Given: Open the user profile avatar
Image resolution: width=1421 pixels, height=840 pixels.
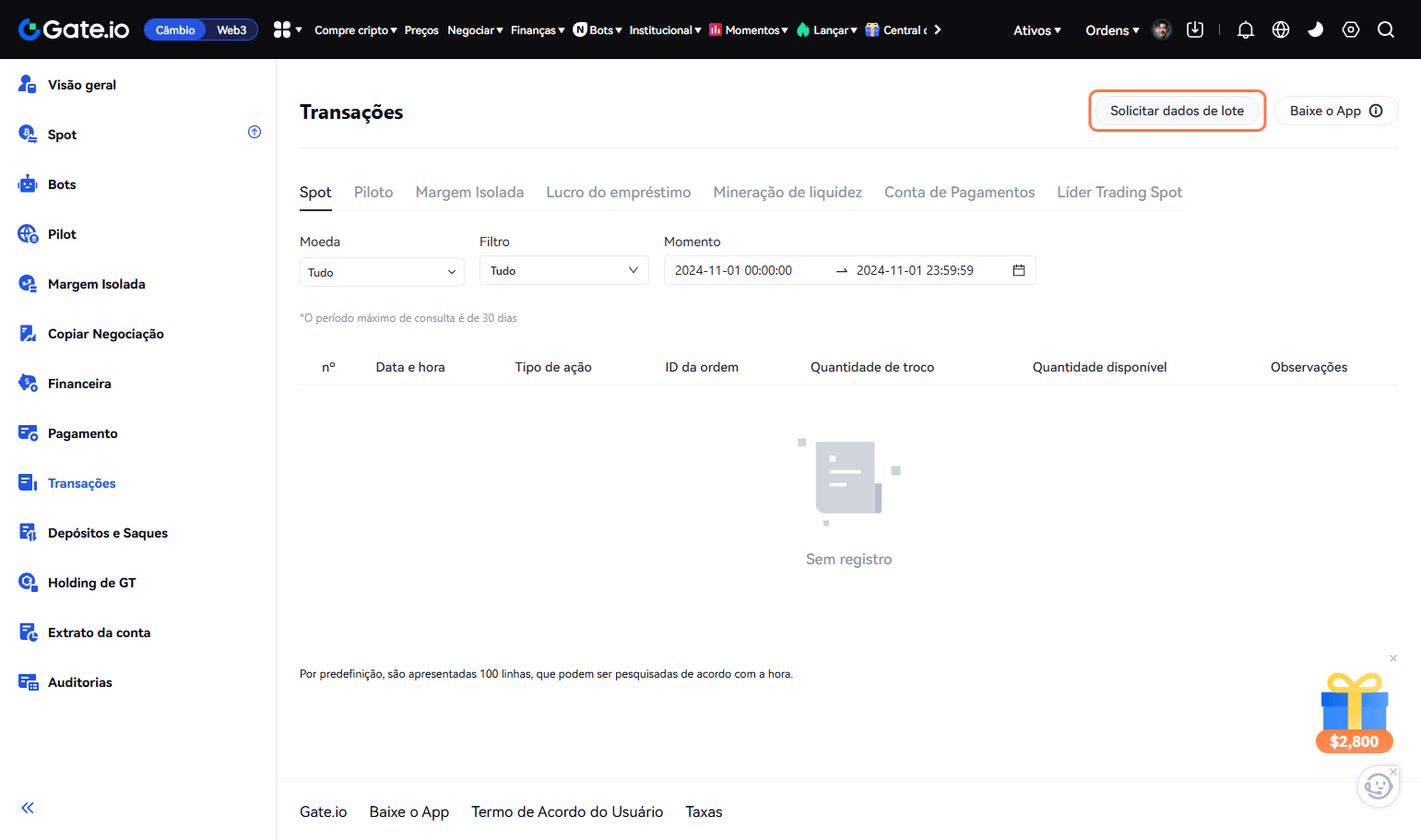Looking at the screenshot, I should click(x=1162, y=30).
